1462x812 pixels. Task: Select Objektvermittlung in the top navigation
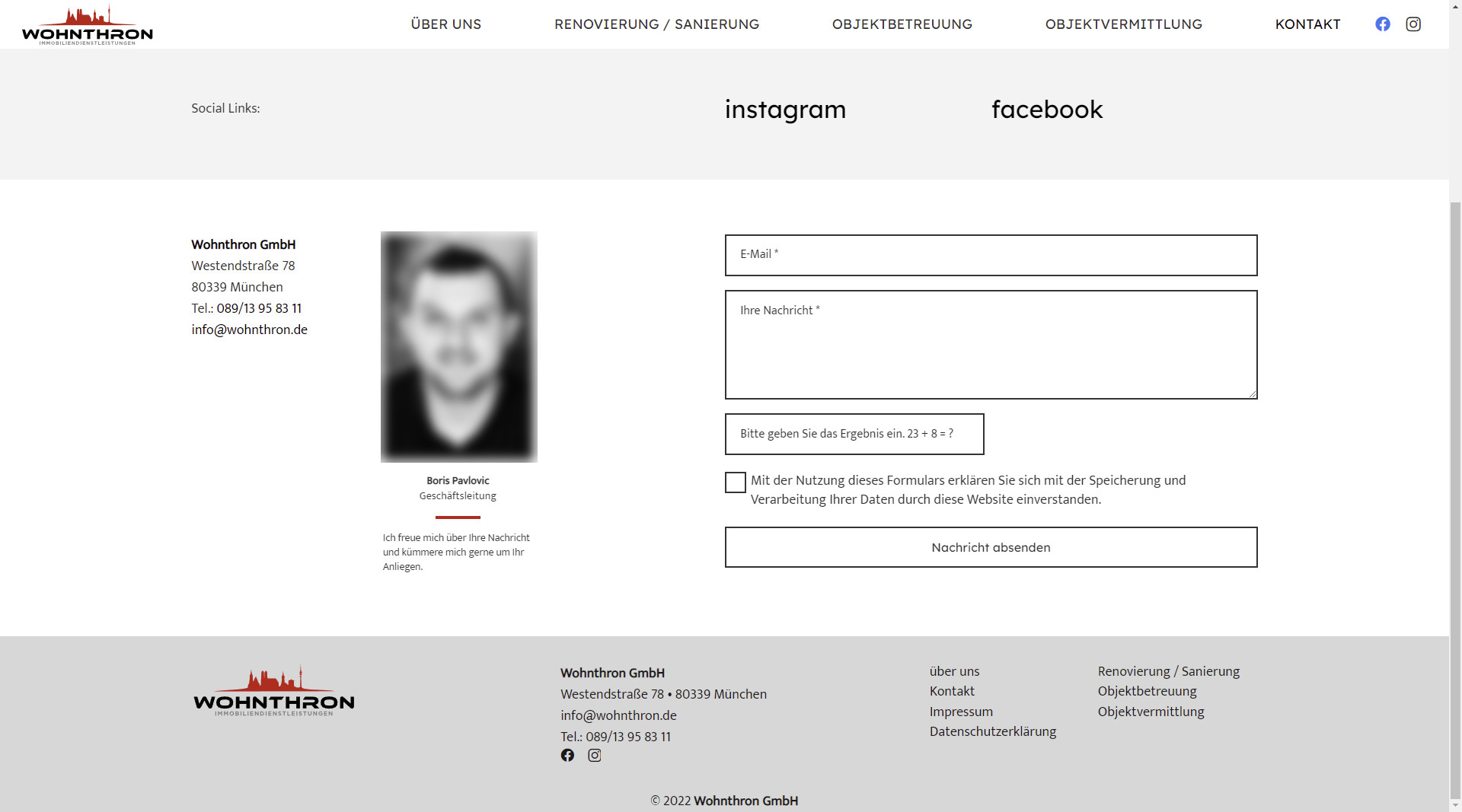click(x=1124, y=24)
